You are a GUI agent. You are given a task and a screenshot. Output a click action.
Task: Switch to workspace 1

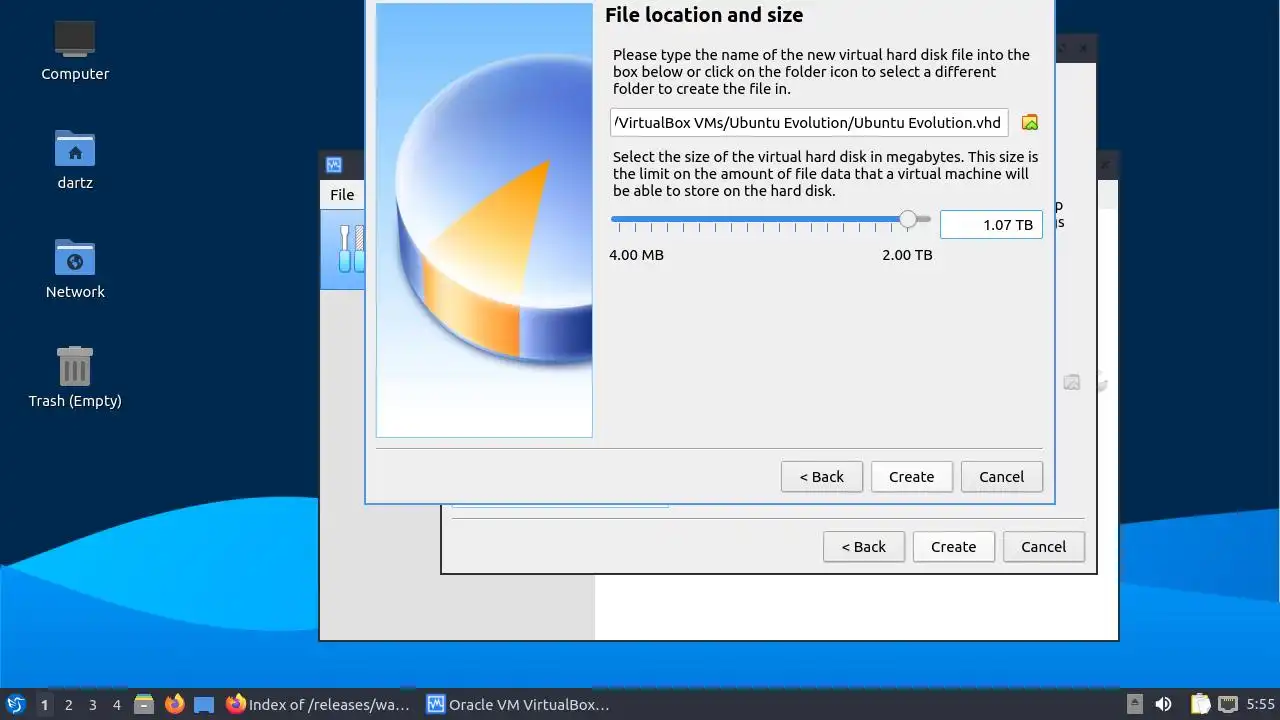coord(44,705)
